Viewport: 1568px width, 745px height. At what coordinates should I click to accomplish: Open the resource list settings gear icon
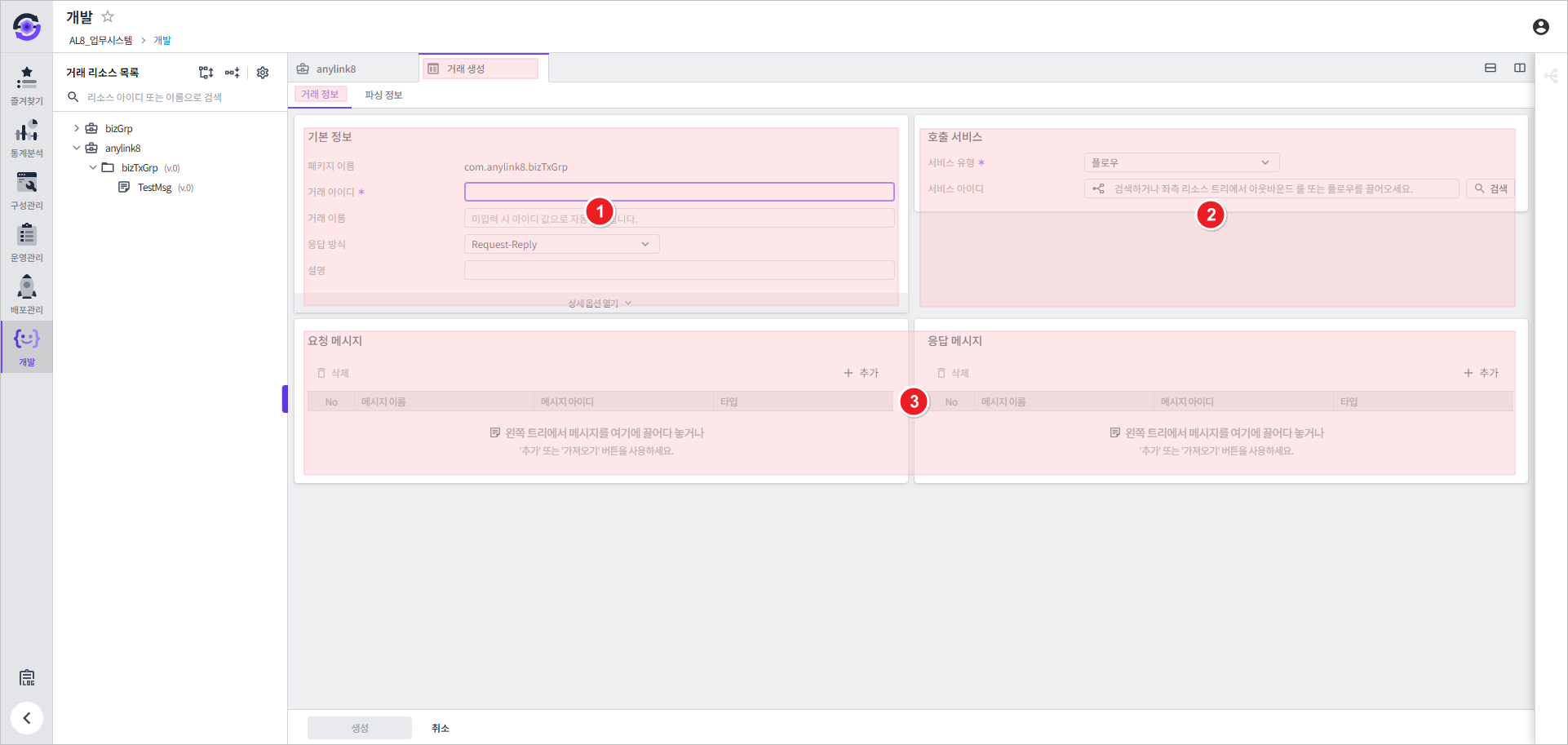(263, 73)
